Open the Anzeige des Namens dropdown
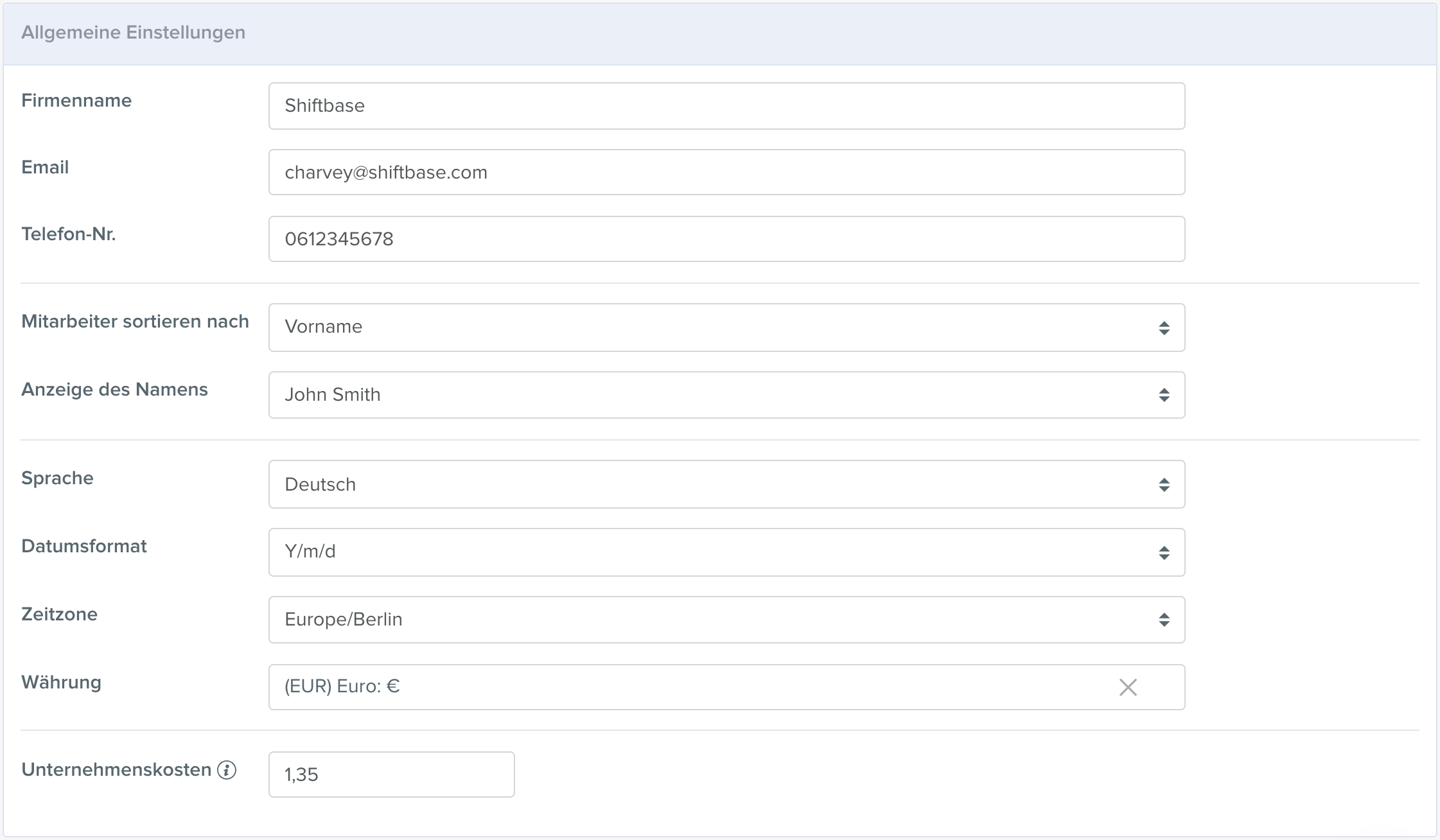 (x=726, y=395)
